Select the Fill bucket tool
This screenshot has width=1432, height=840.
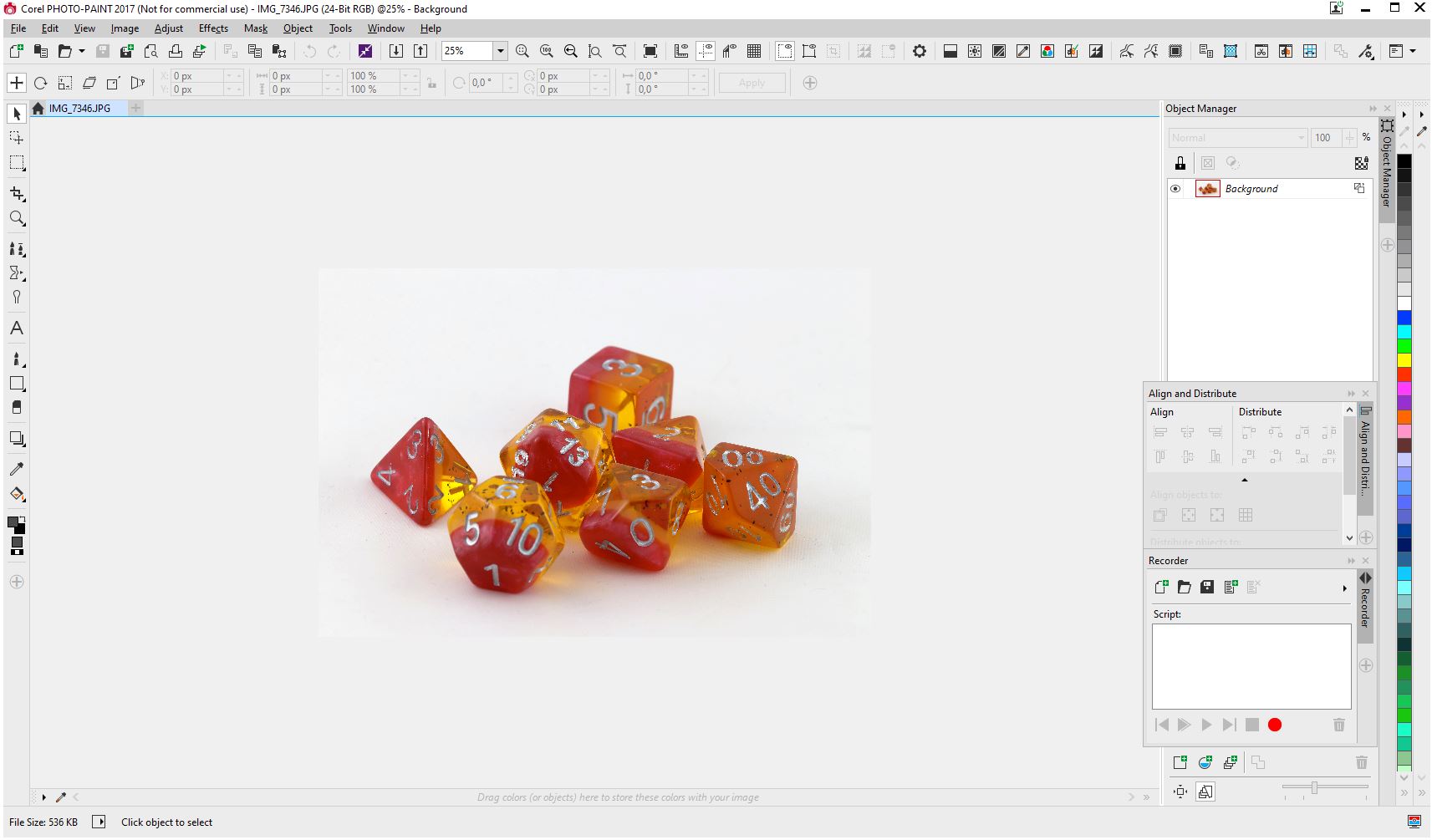pos(17,494)
